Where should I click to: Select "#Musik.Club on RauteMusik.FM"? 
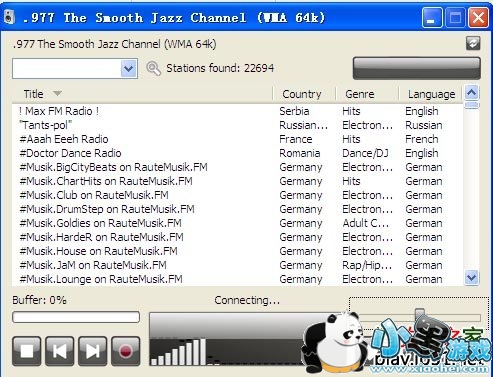(237, 195)
